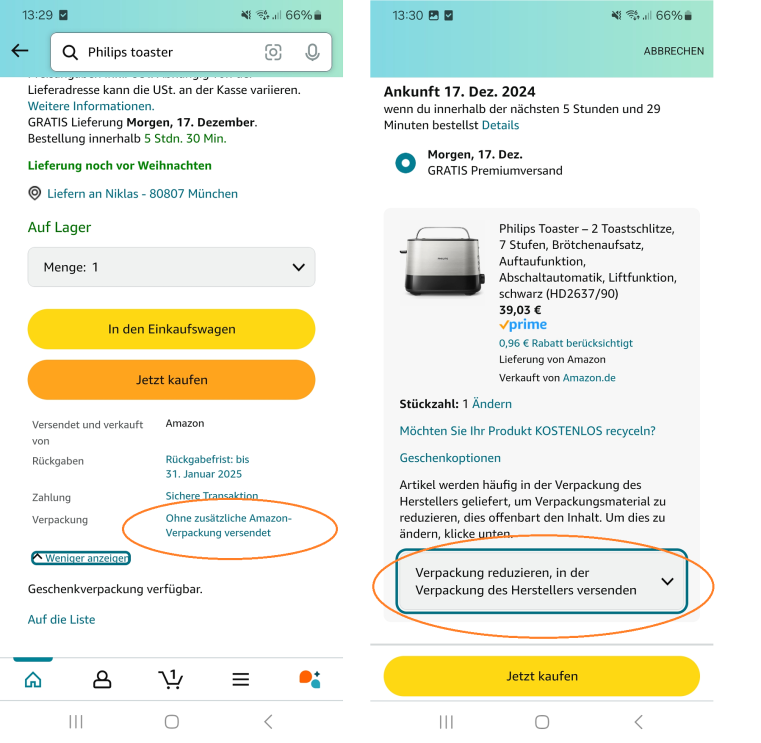Viewport: 761px width, 743px height.
Task: Open the Sichere Transaktion link
Action: [212, 495]
